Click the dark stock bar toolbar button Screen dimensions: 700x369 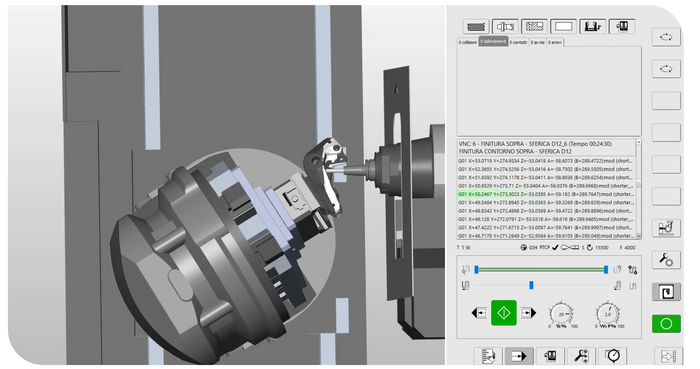pos(476,27)
